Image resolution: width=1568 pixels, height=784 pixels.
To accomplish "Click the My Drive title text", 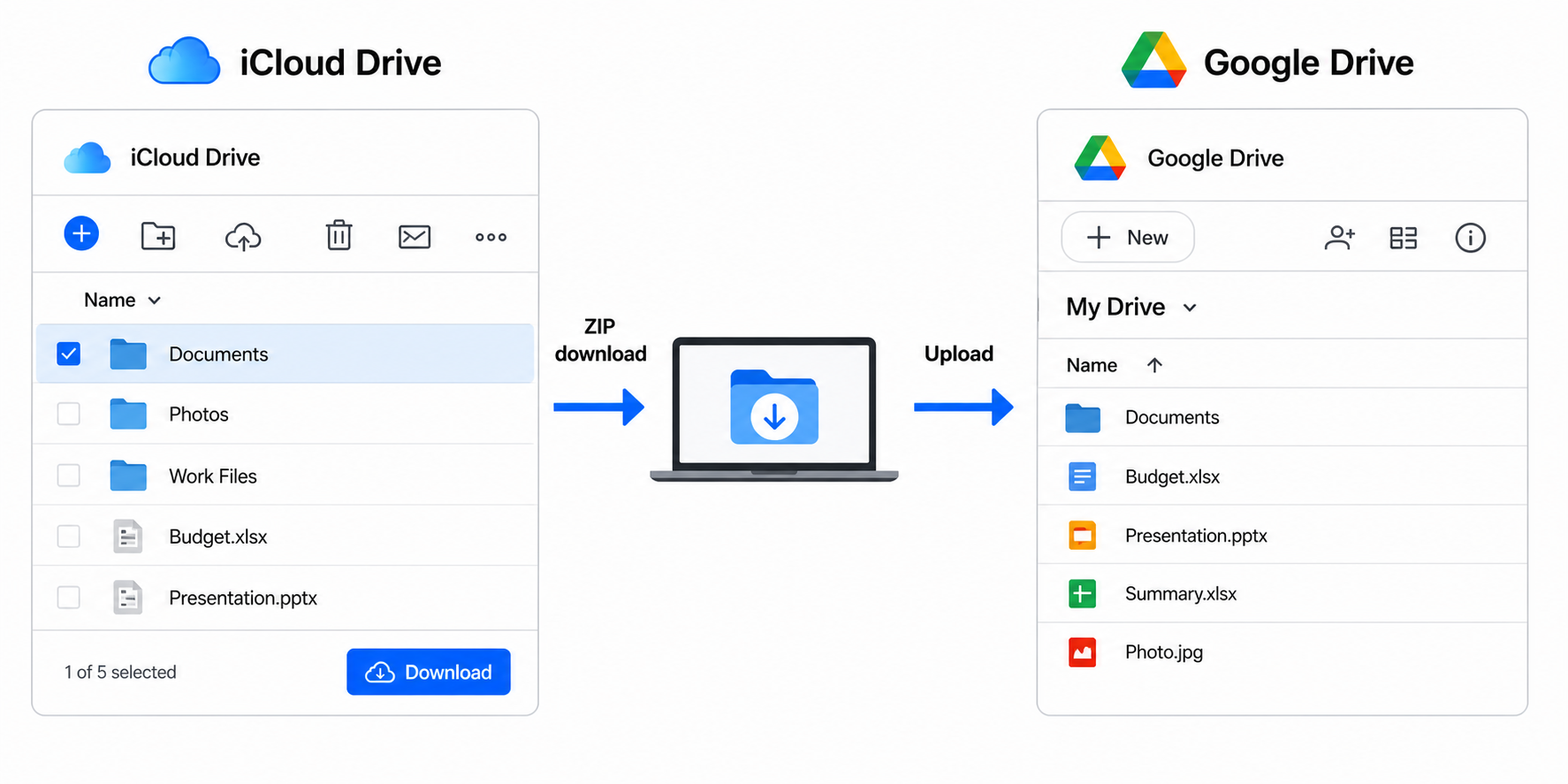I will [1115, 307].
